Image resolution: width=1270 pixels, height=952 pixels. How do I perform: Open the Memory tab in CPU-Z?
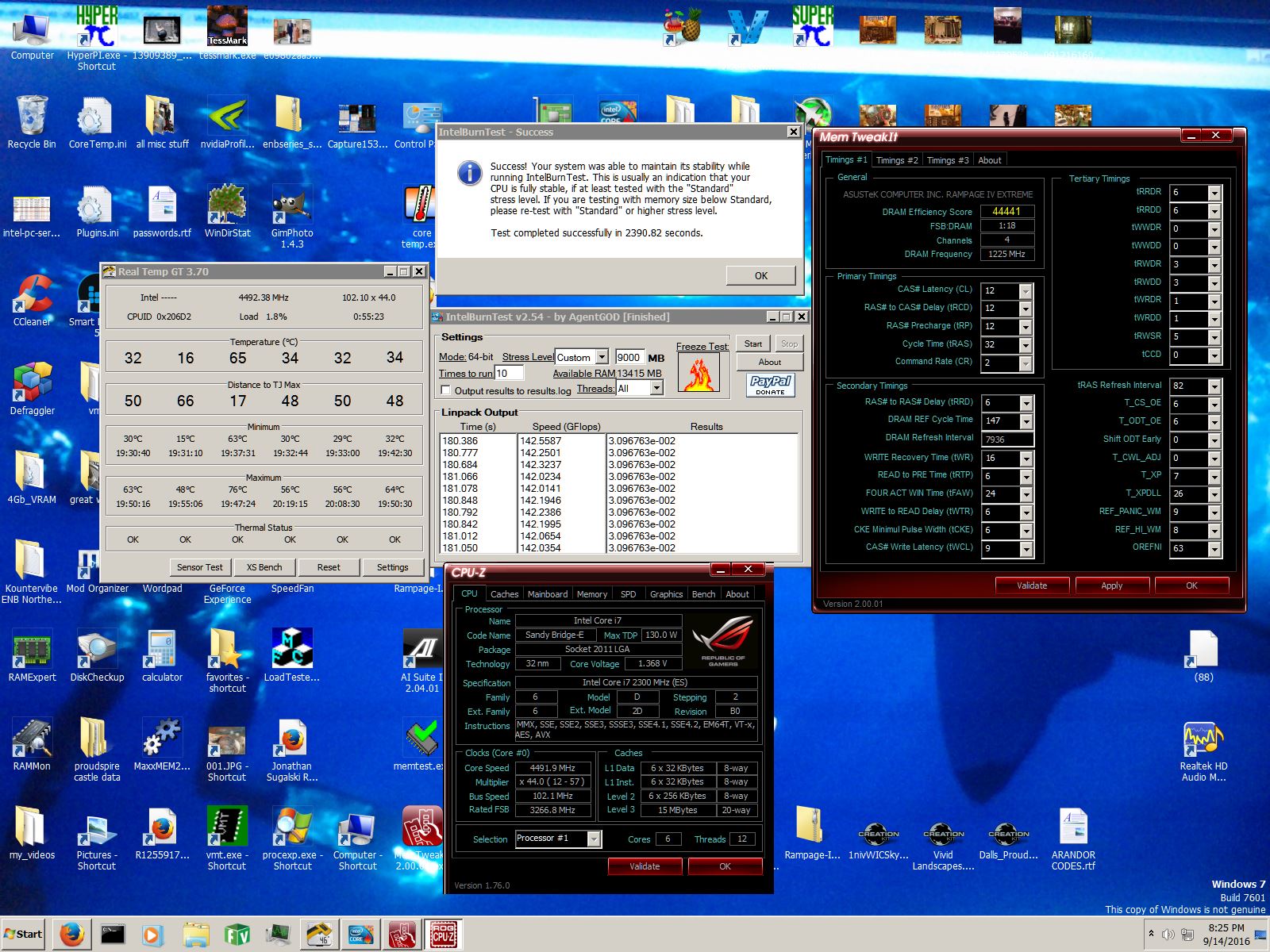(592, 594)
